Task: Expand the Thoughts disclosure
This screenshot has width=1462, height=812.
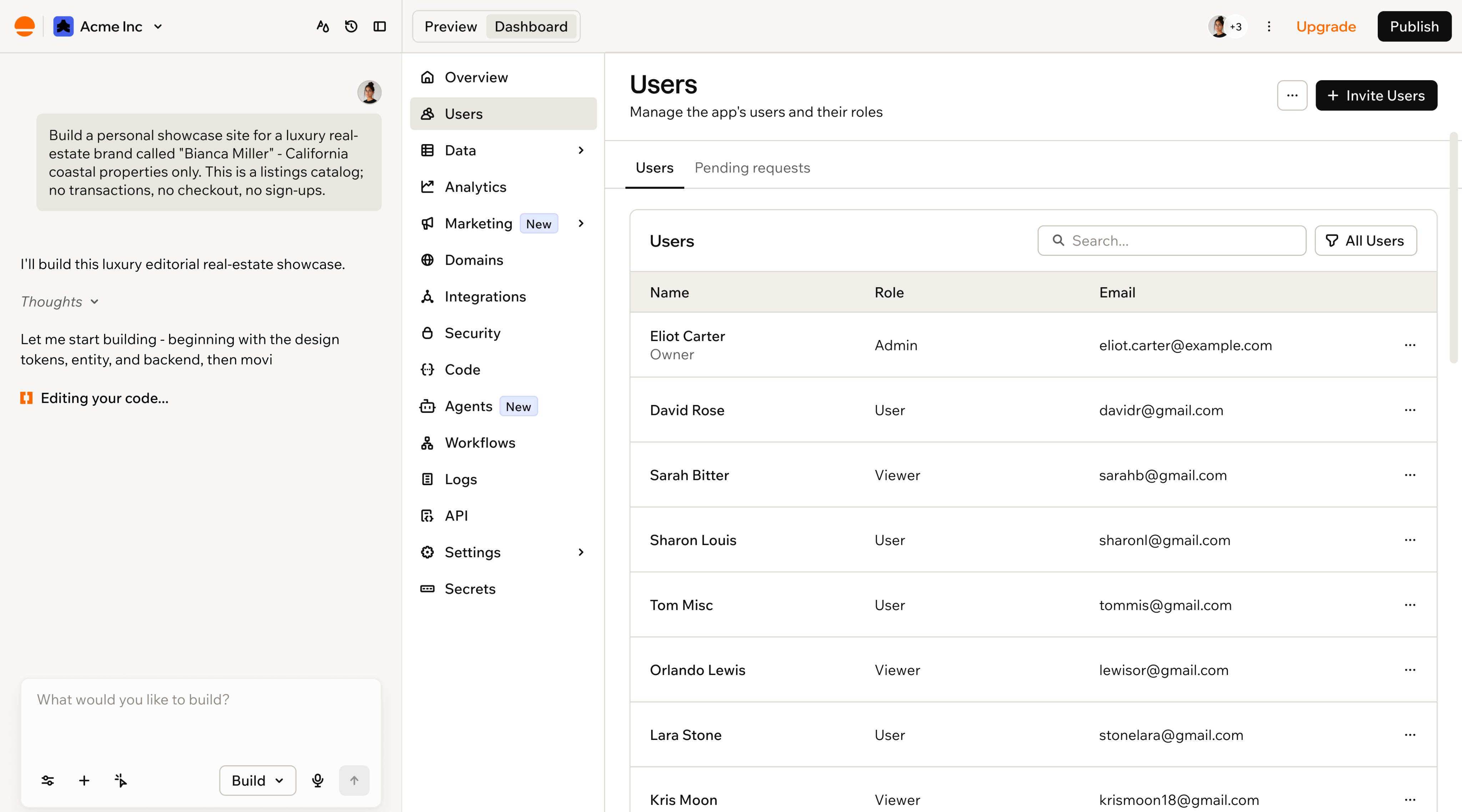Action: (60, 302)
